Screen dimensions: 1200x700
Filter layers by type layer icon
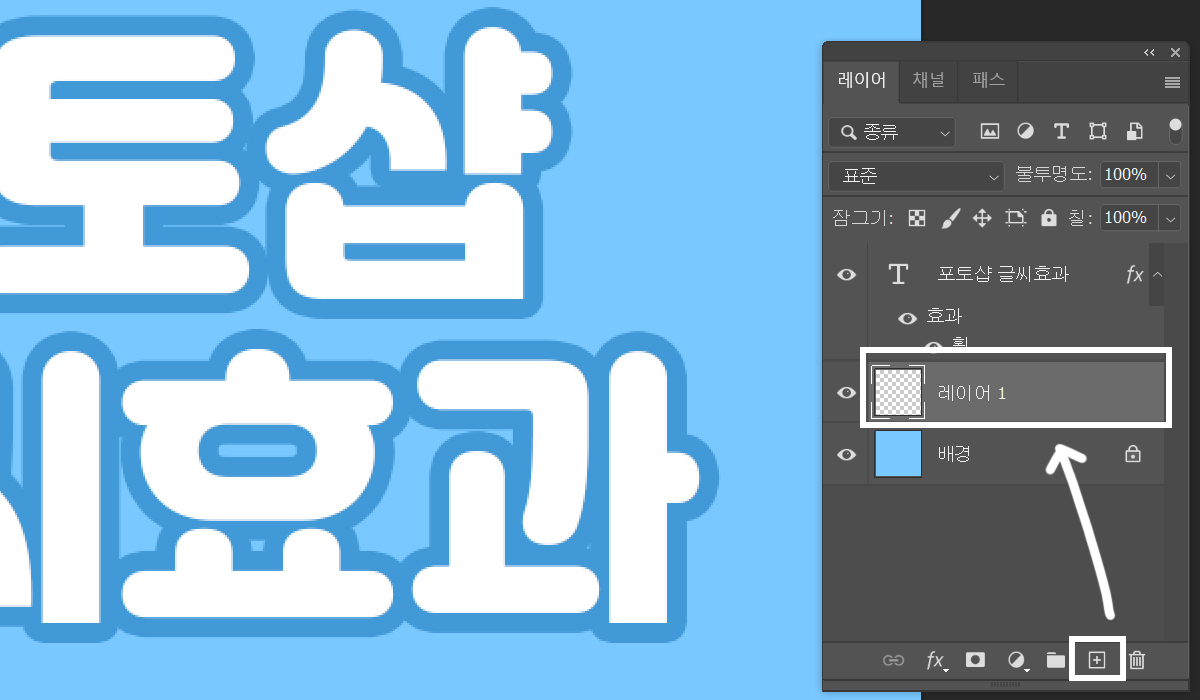coord(1062,131)
